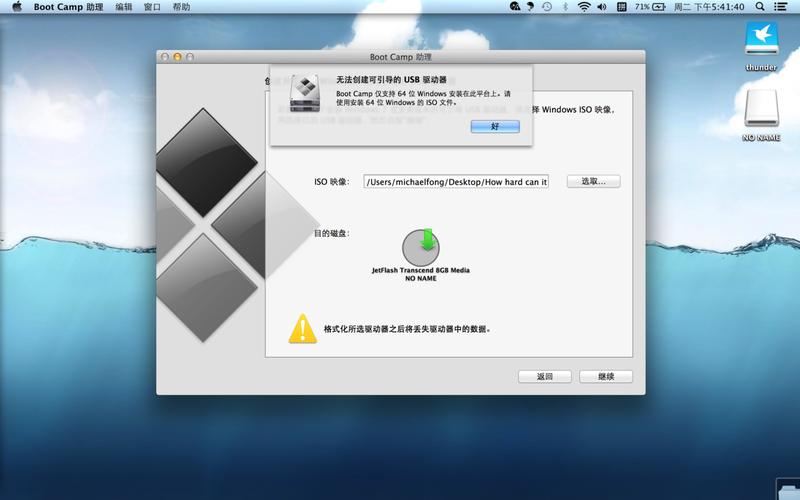Select the NO NAME drive on the desktop
The height and width of the screenshot is (500, 800).
pos(761,108)
